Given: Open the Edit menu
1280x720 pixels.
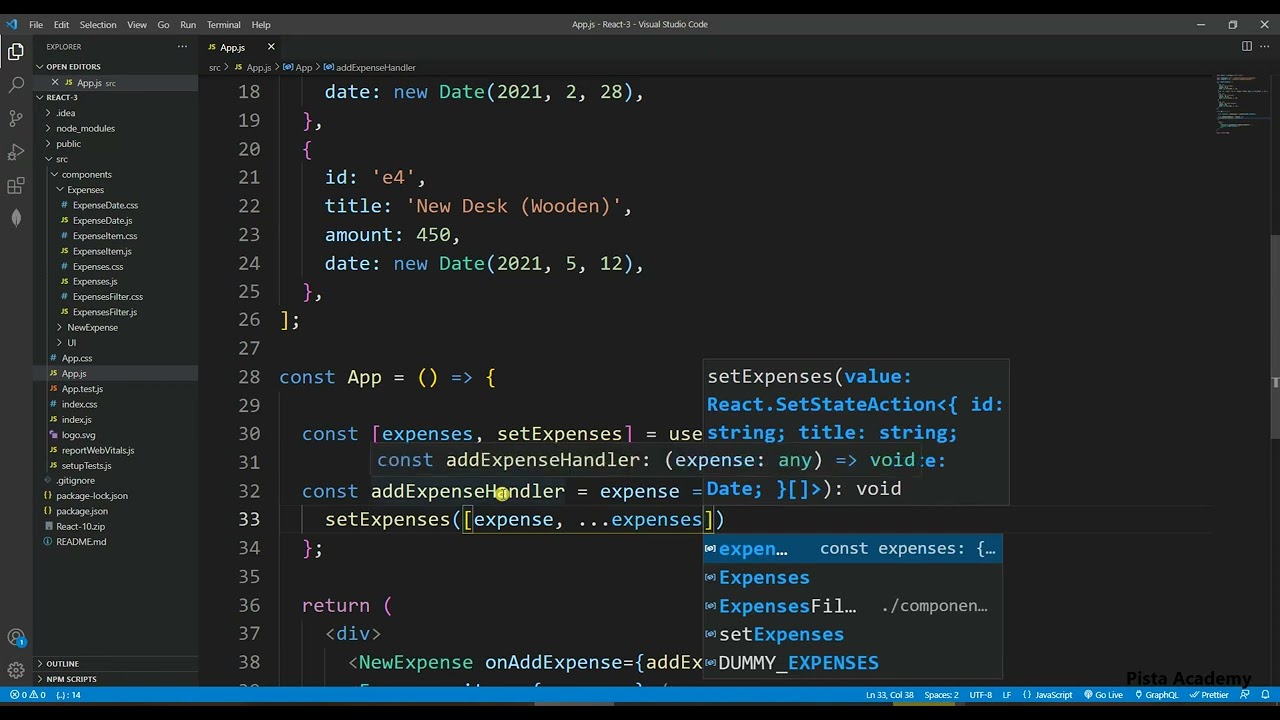Looking at the screenshot, I should tap(61, 24).
